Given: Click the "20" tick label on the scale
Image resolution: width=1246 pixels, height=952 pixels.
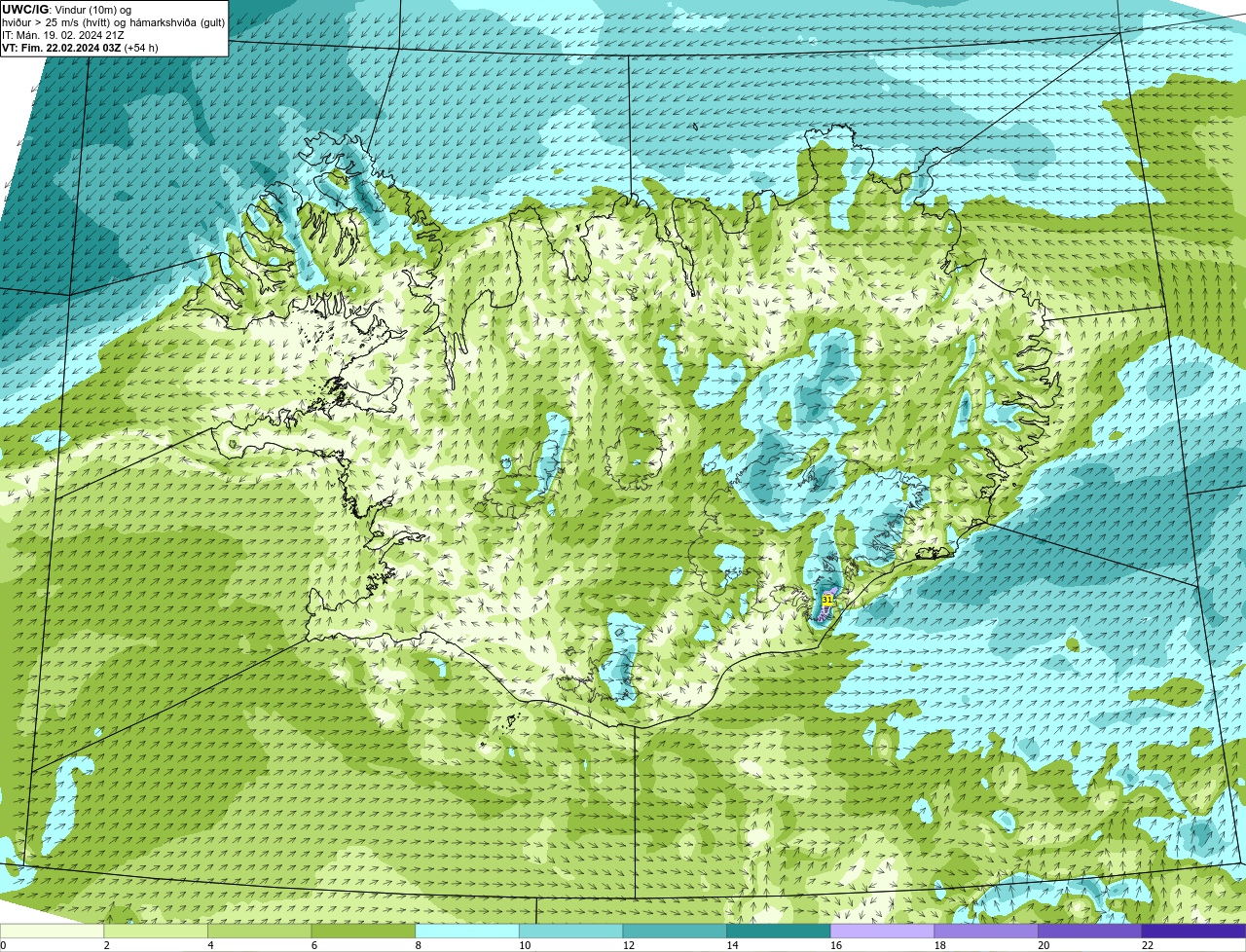Looking at the screenshot, I should 1044,945.
